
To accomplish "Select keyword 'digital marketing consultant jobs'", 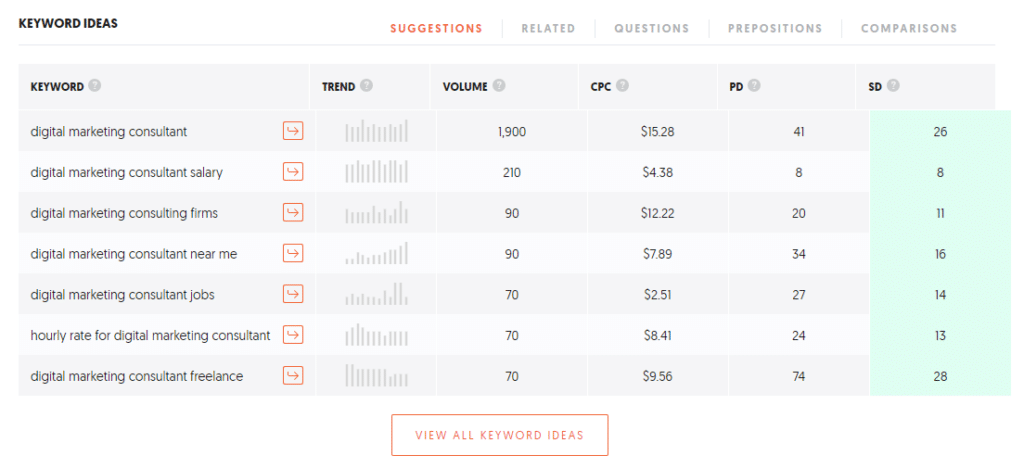I will (x=123, y=295).
